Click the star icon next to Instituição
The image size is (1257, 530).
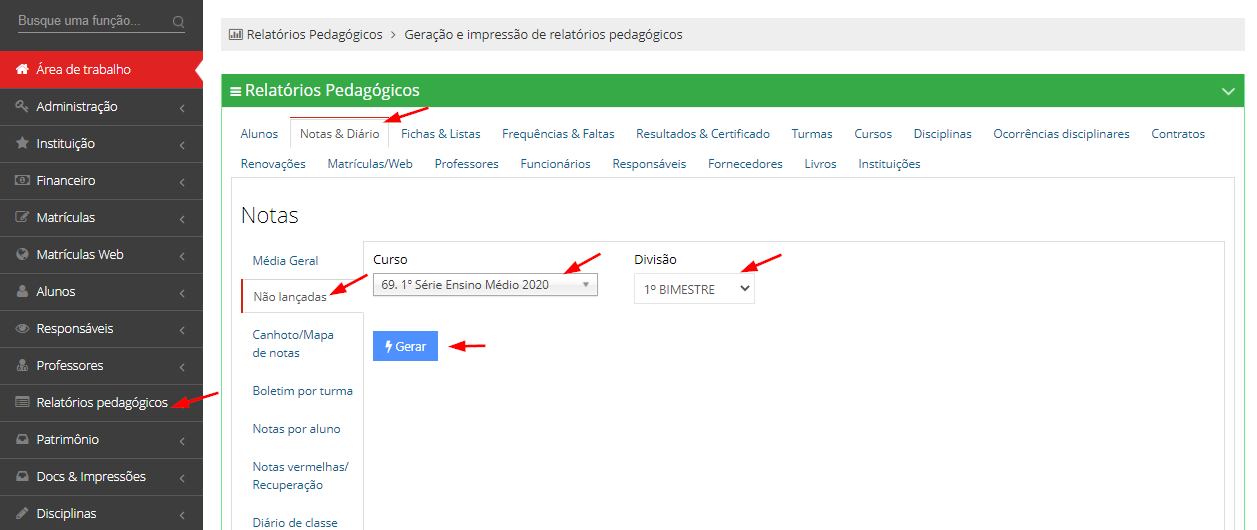pyautogui.click(x=22, y=144)
